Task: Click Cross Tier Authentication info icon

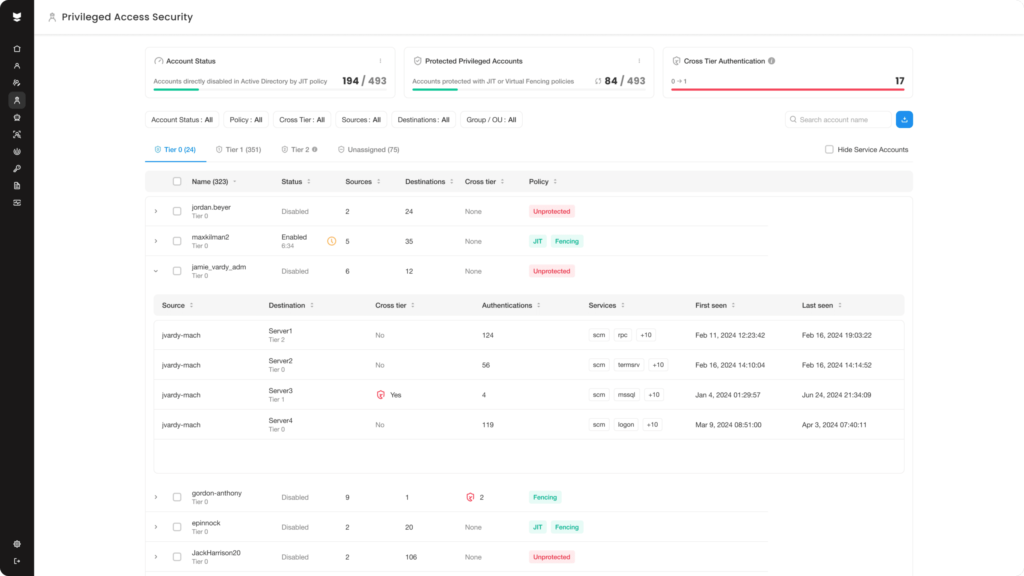Action: click(x=772, y=61)
